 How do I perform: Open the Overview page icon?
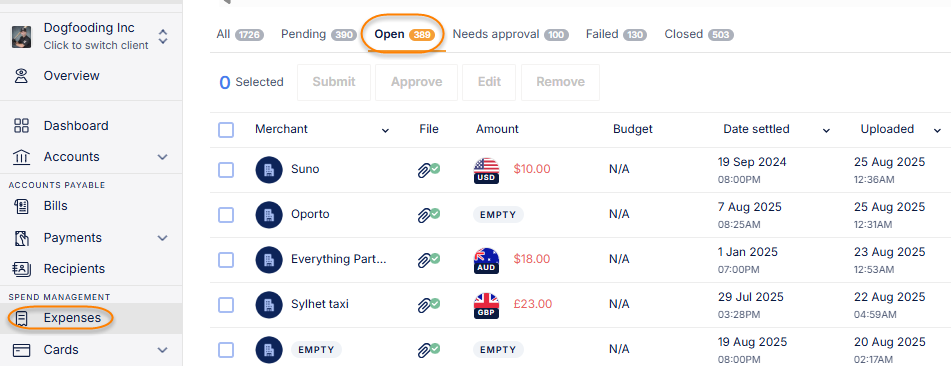(x=21, y=76)
